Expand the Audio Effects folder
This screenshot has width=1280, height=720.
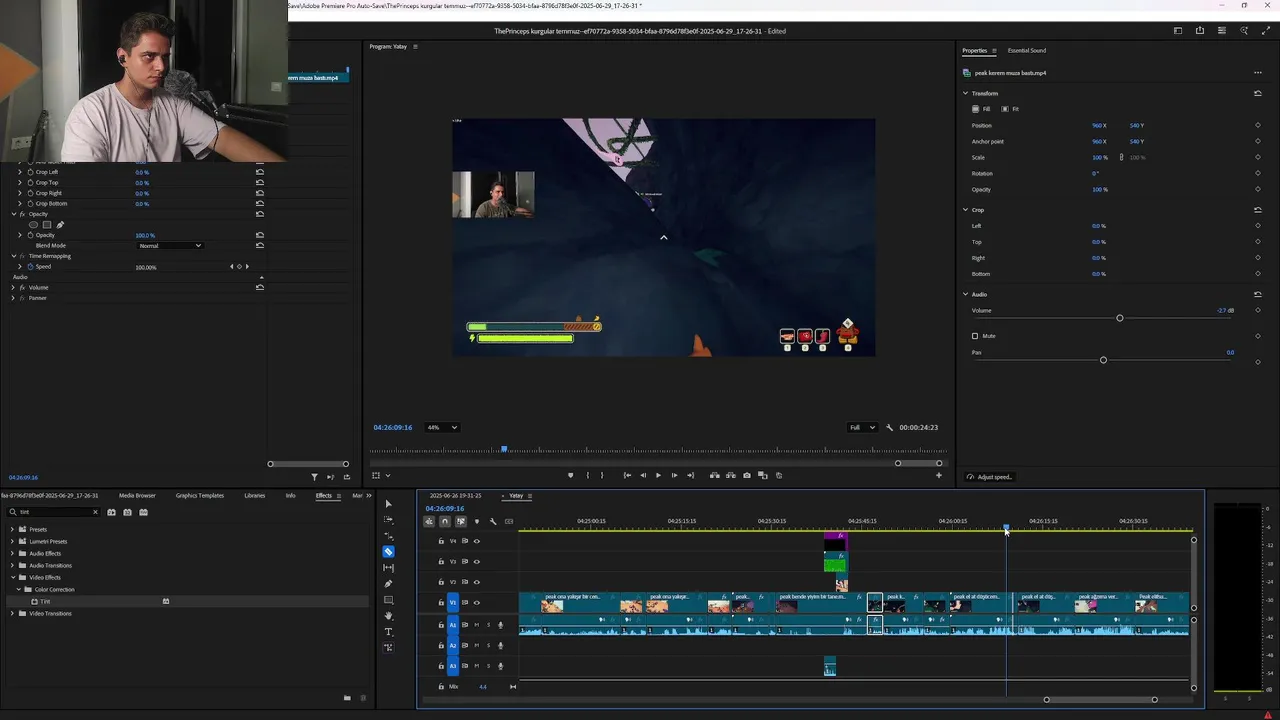(x=12, y=553)
